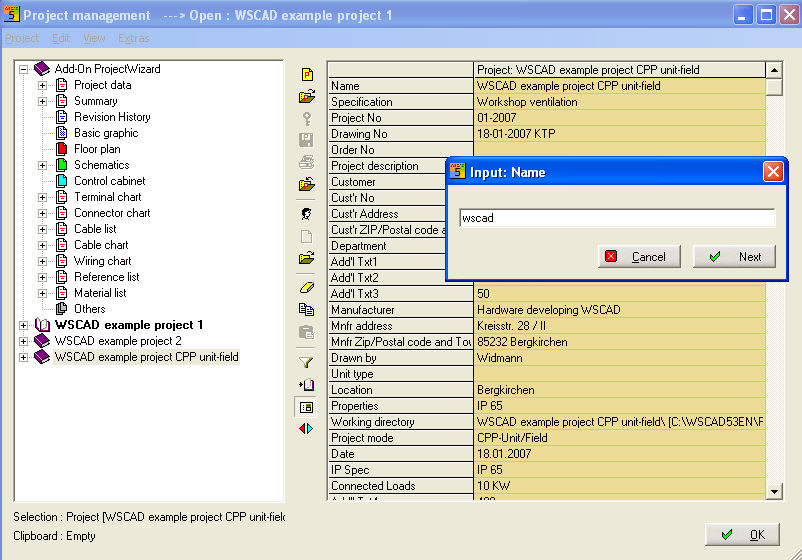Click the Revision History page icon
This screenshot has width=802, height=560.
pos(62,117)
